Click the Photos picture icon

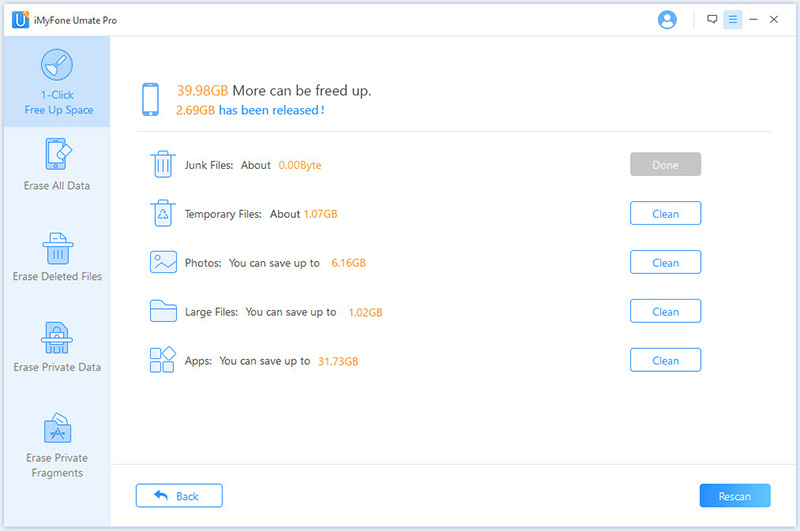163,262
